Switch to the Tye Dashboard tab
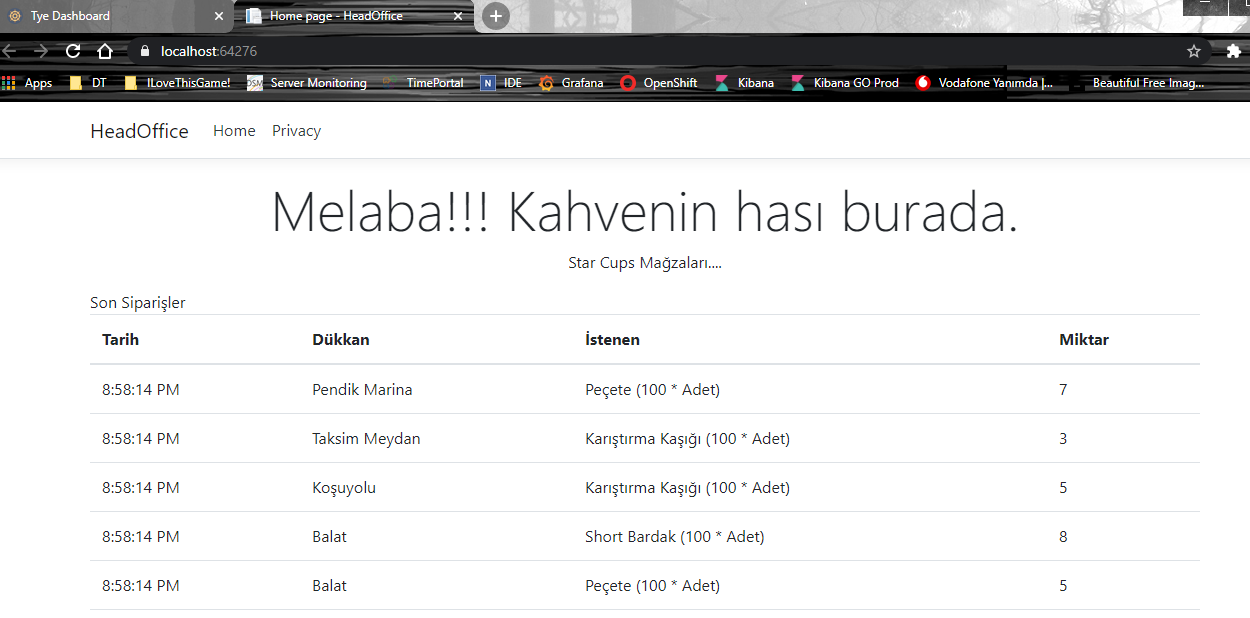This screenshot has width=1250, height=618. click(100, 16)
